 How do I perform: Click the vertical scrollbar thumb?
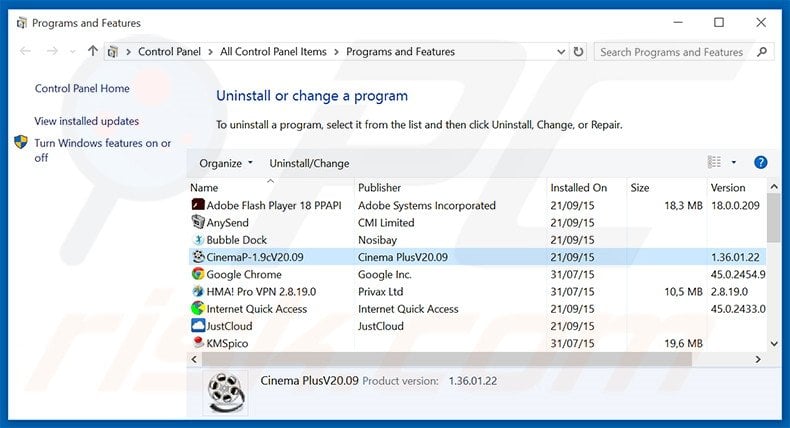pos(774,218)
